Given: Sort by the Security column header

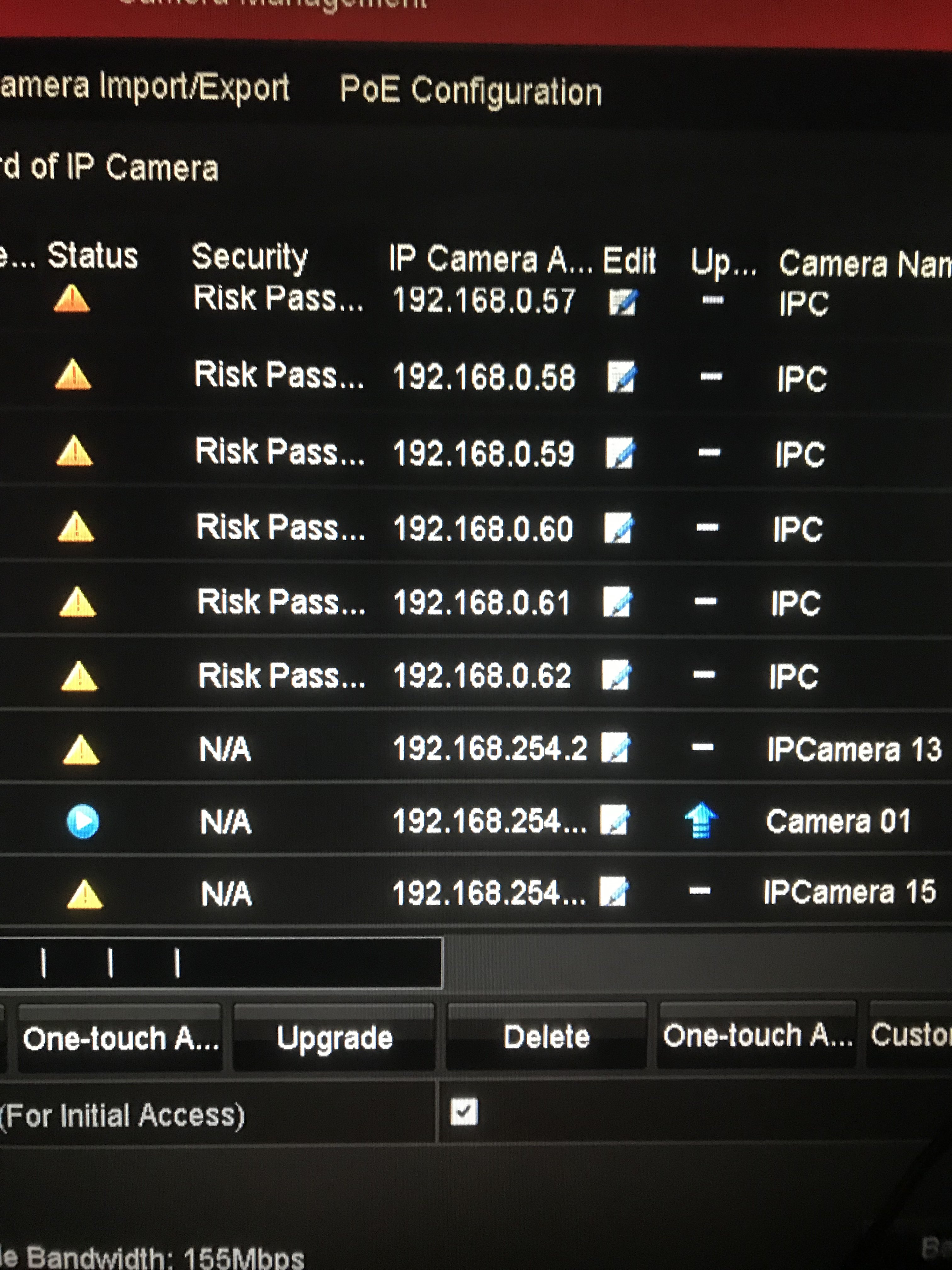Looking at the screenshot, I should [250, 256].
